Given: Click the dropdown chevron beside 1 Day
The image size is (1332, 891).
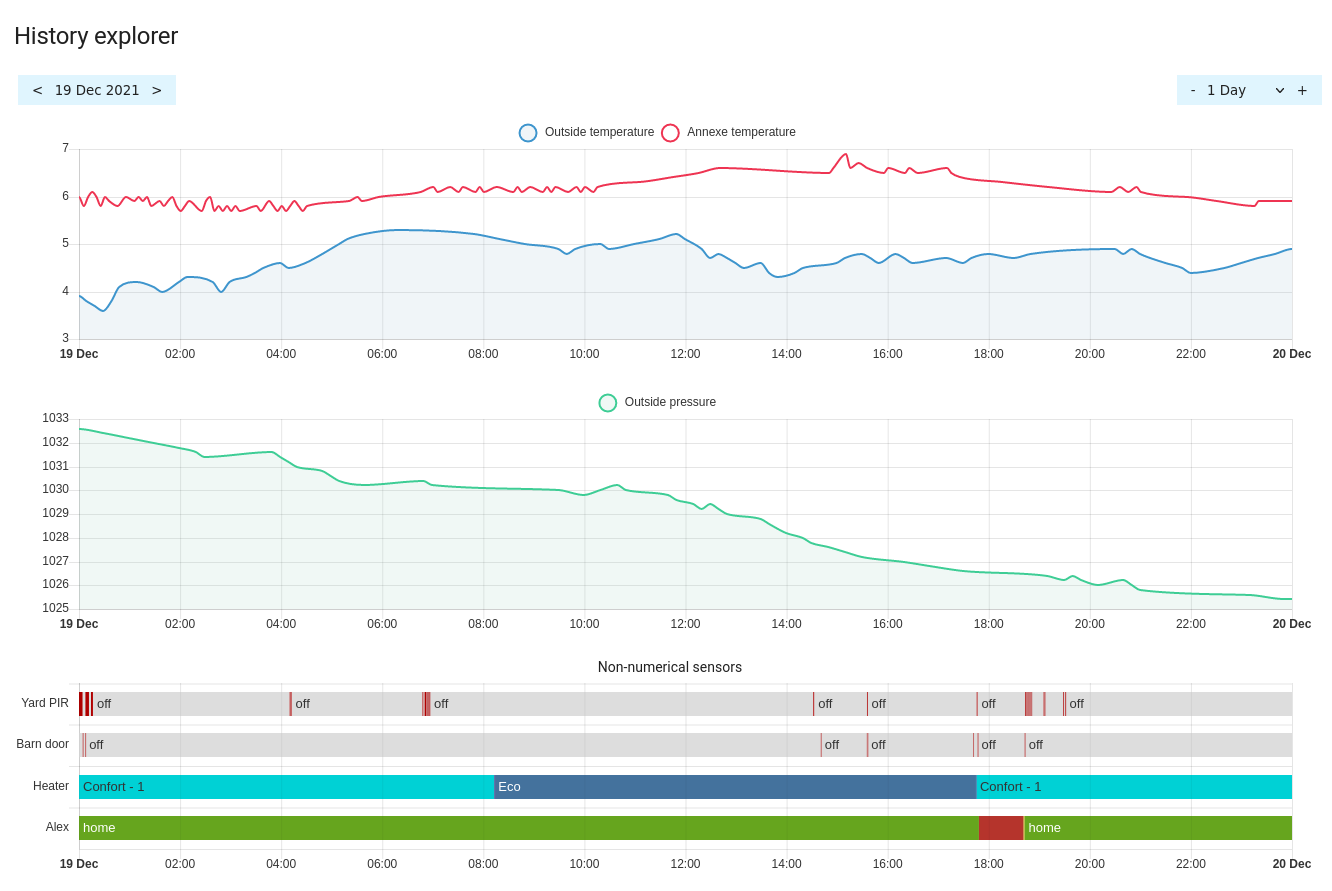Looking at the screenshot, I should [x=1279, y=90].
